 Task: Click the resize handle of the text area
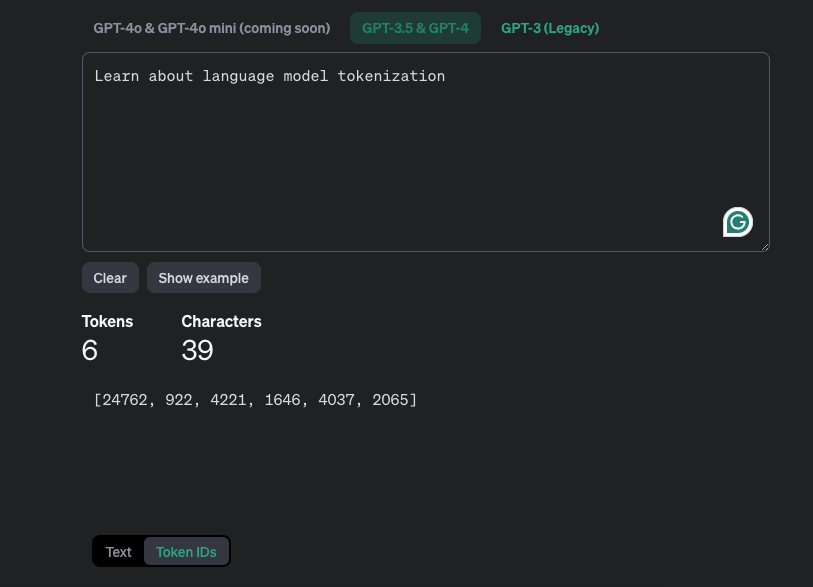click(765, 247)
